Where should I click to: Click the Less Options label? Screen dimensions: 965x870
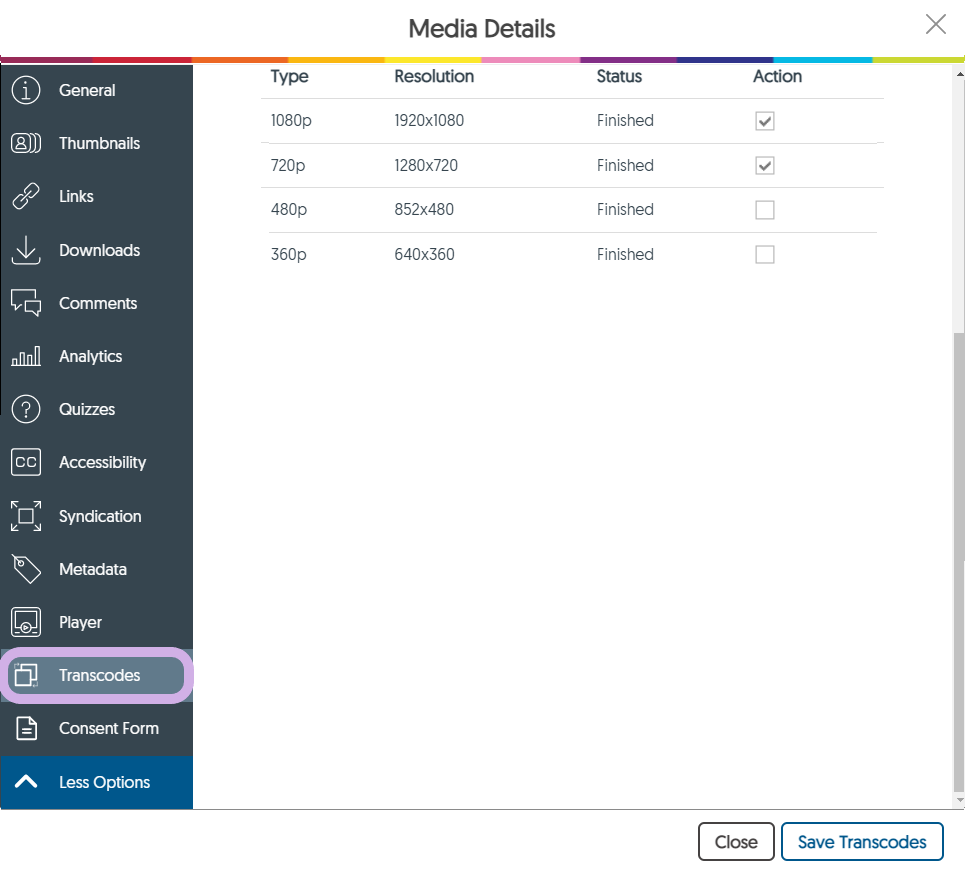point(105,782)
